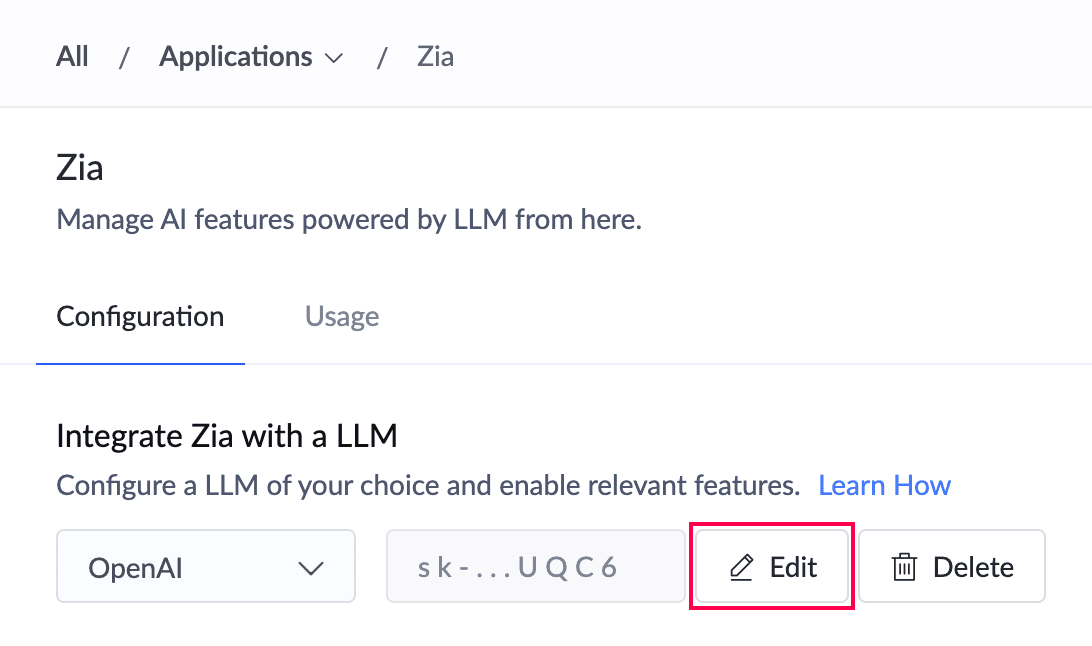Screen dimensions: 1092x646
Task: Click Zia in the breadcrumb trail
Action: [x=435, y=57]
